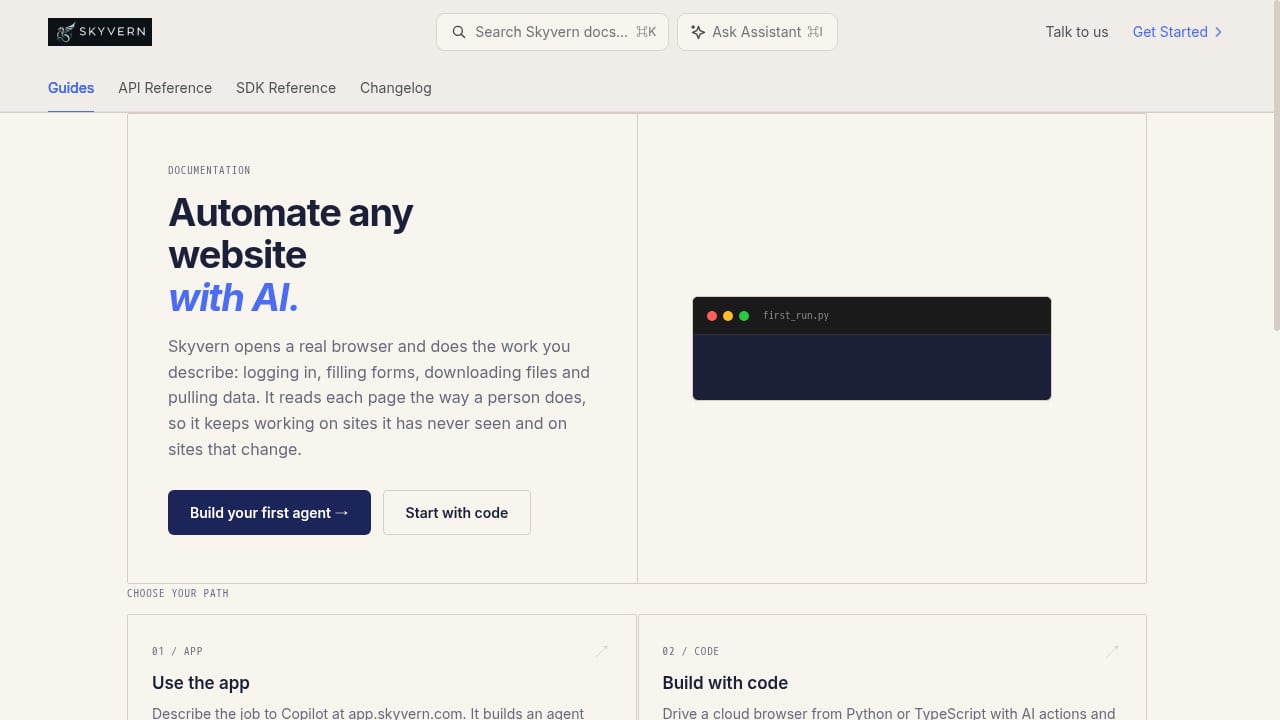Click the Skyvern logo
Image resolution: width=1280 pixels, height=720 pixels.
(x=100, y=32)
